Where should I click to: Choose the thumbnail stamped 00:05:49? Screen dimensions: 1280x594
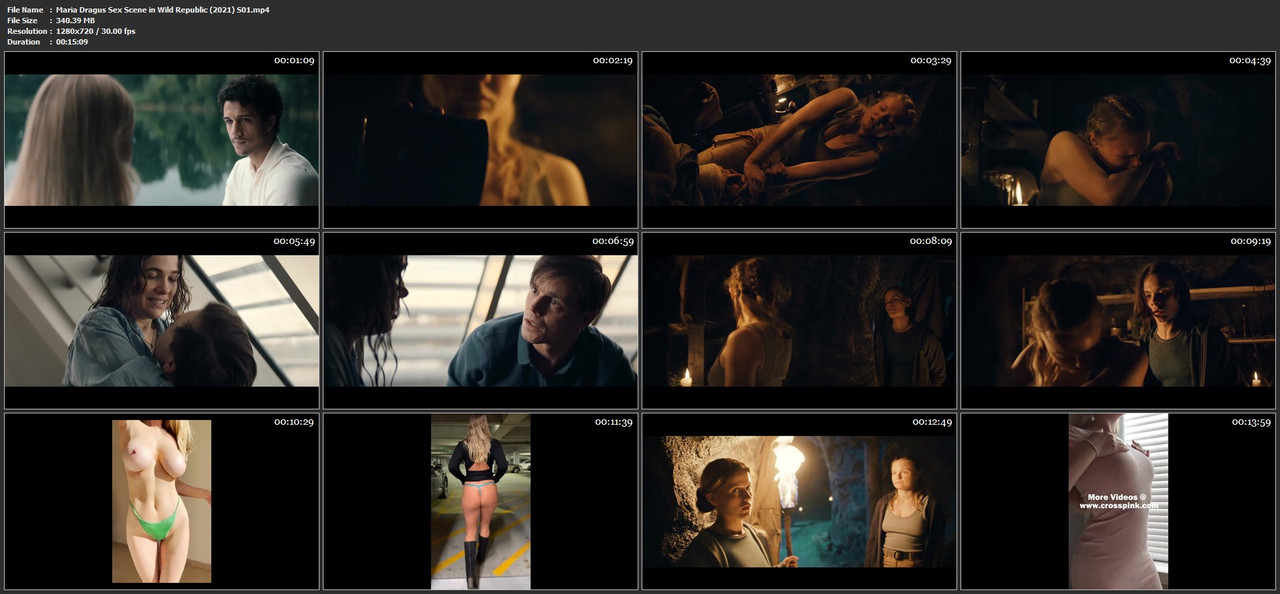pos(162,321)
